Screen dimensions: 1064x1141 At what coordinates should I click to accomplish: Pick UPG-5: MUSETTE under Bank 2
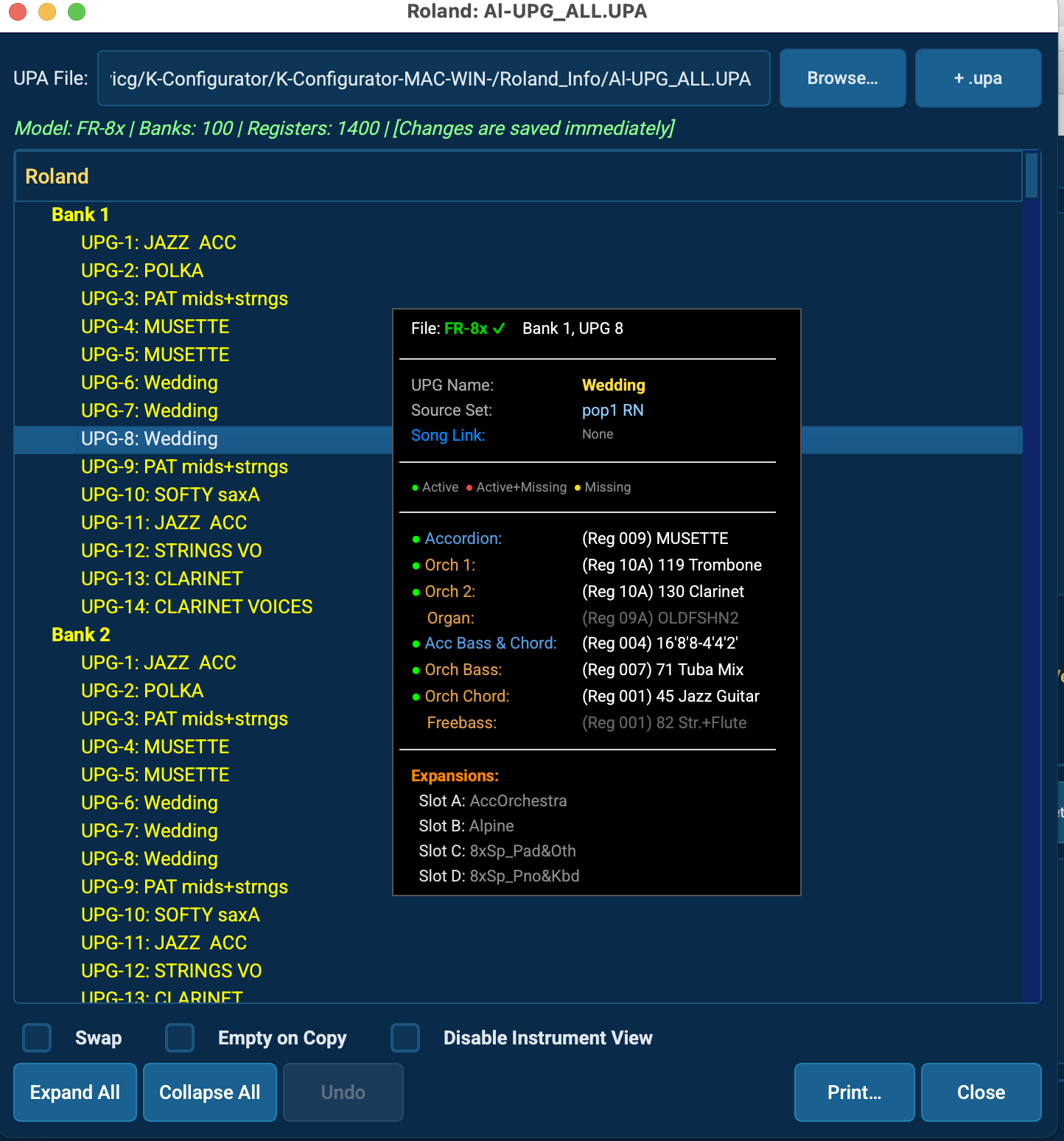point(155,775)
